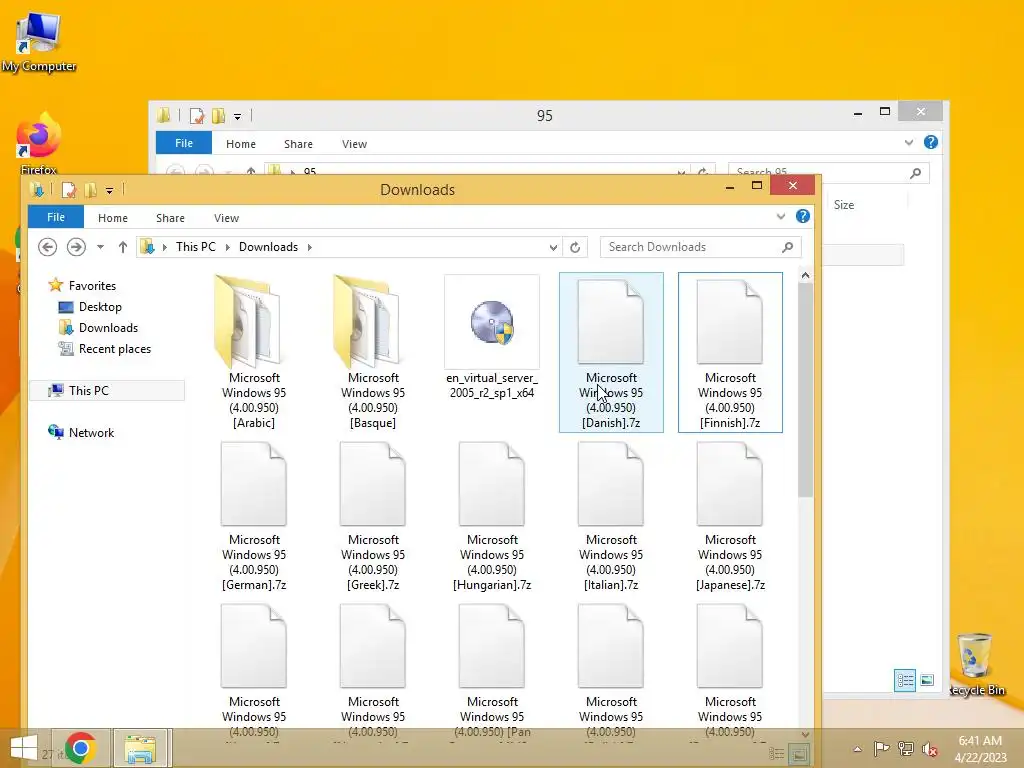Go back in Downloads window
The image size is (1024, 768).
[47, 247]
